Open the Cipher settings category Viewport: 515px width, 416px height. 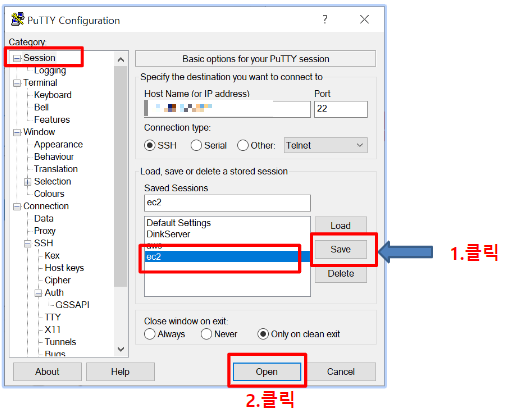[57, 280]
